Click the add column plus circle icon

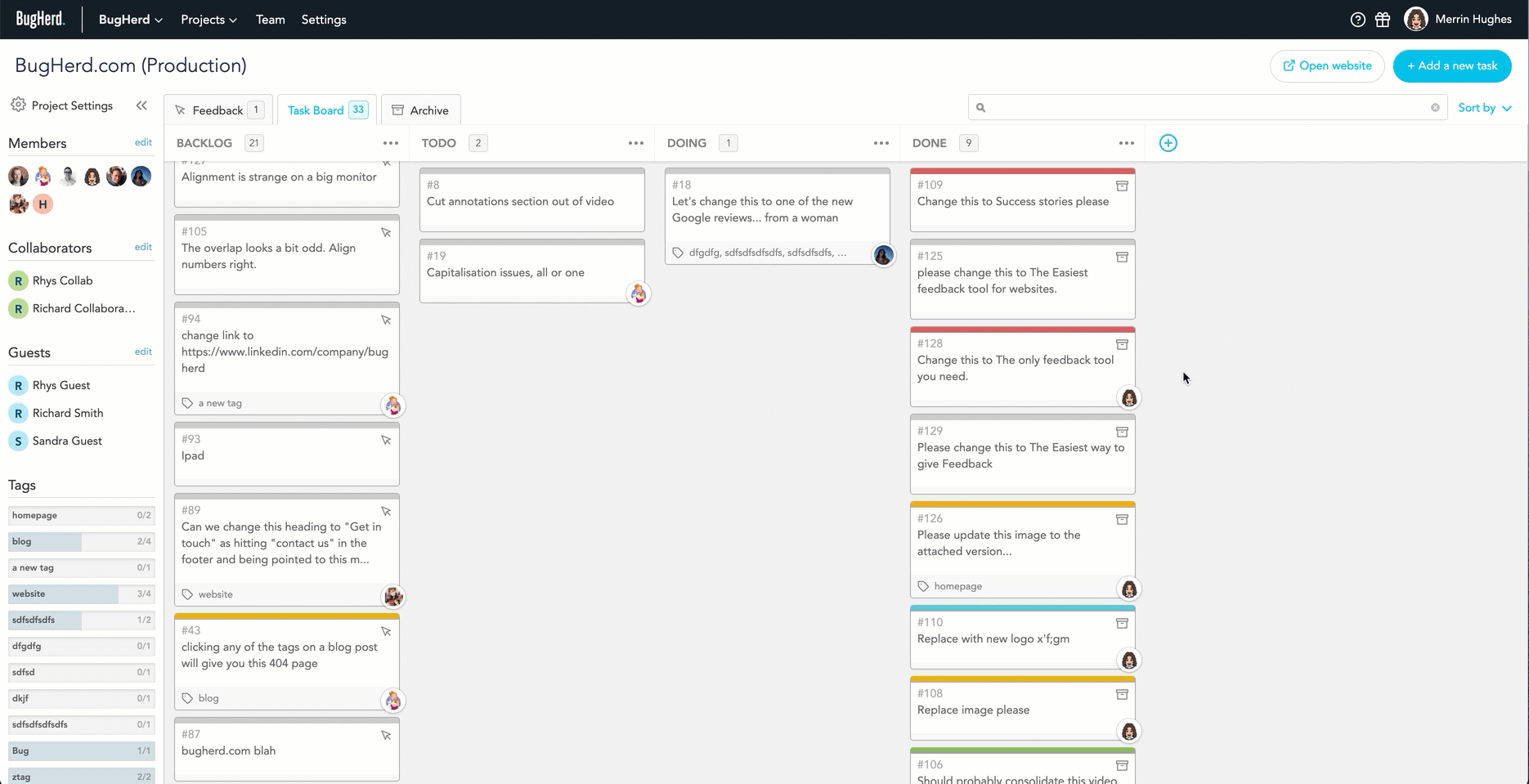point(1168,143)
